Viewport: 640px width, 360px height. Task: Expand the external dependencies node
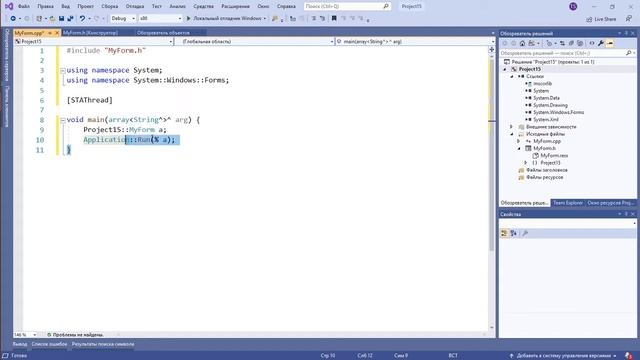click(512, 127)
